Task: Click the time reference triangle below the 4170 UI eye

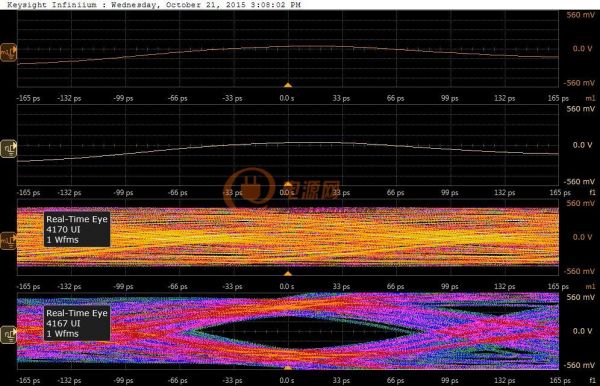Action: coord(288,274)
